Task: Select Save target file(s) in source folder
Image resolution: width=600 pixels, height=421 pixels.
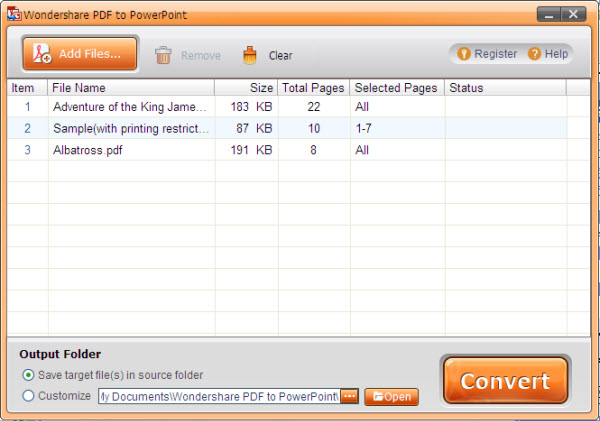Action: tap(28, 375)
